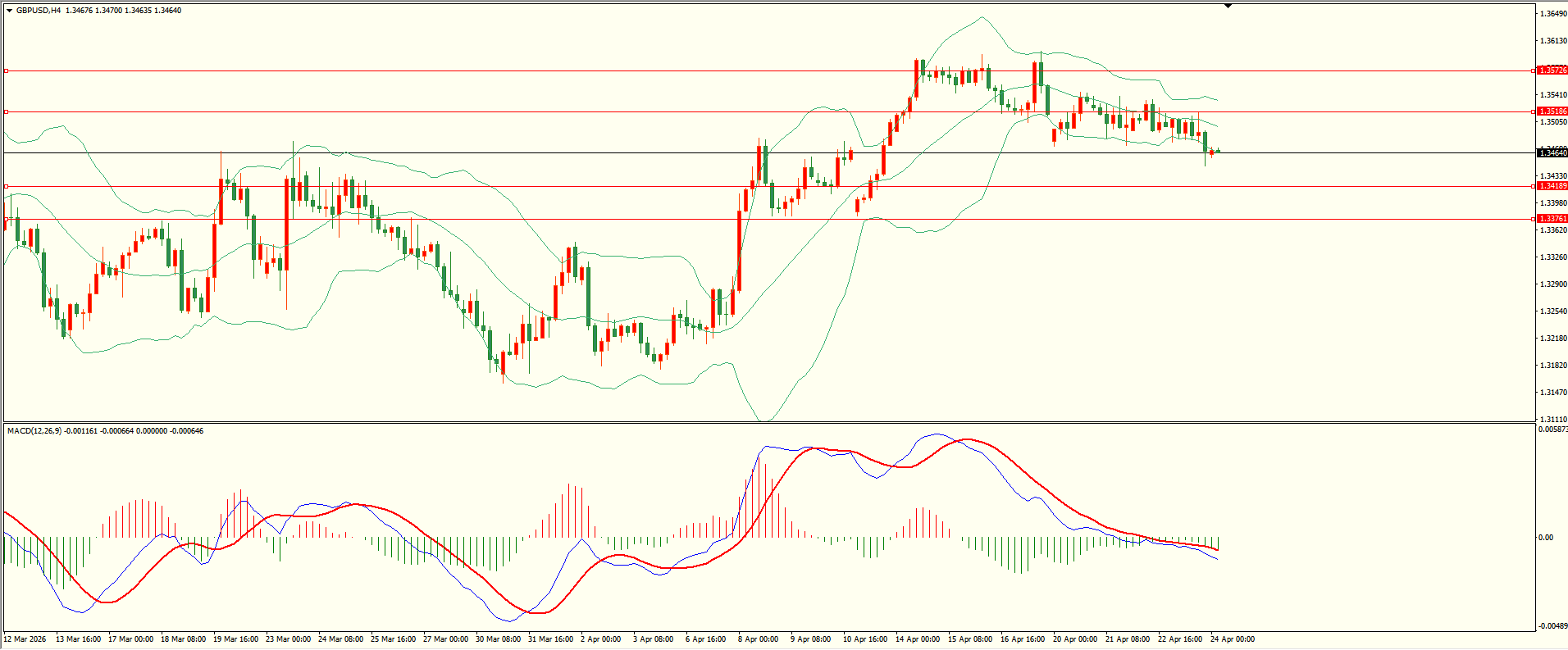The width and height of the screenshot is (1568, 650).
Task: Click the red MACD signal line peak
Action: click(x=969, y=440)
